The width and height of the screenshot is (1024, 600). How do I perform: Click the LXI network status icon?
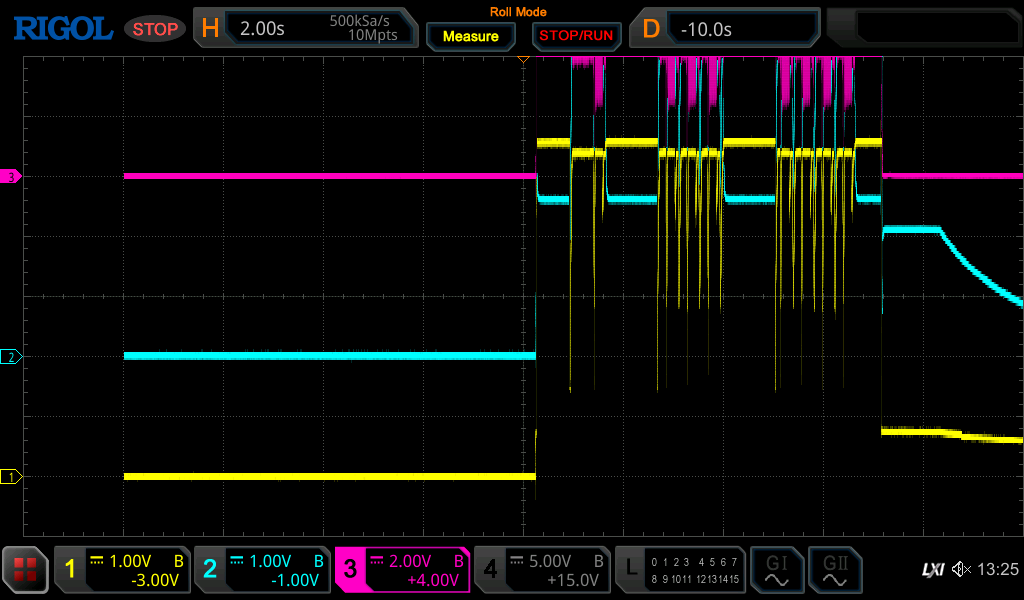tap(933, 570)
